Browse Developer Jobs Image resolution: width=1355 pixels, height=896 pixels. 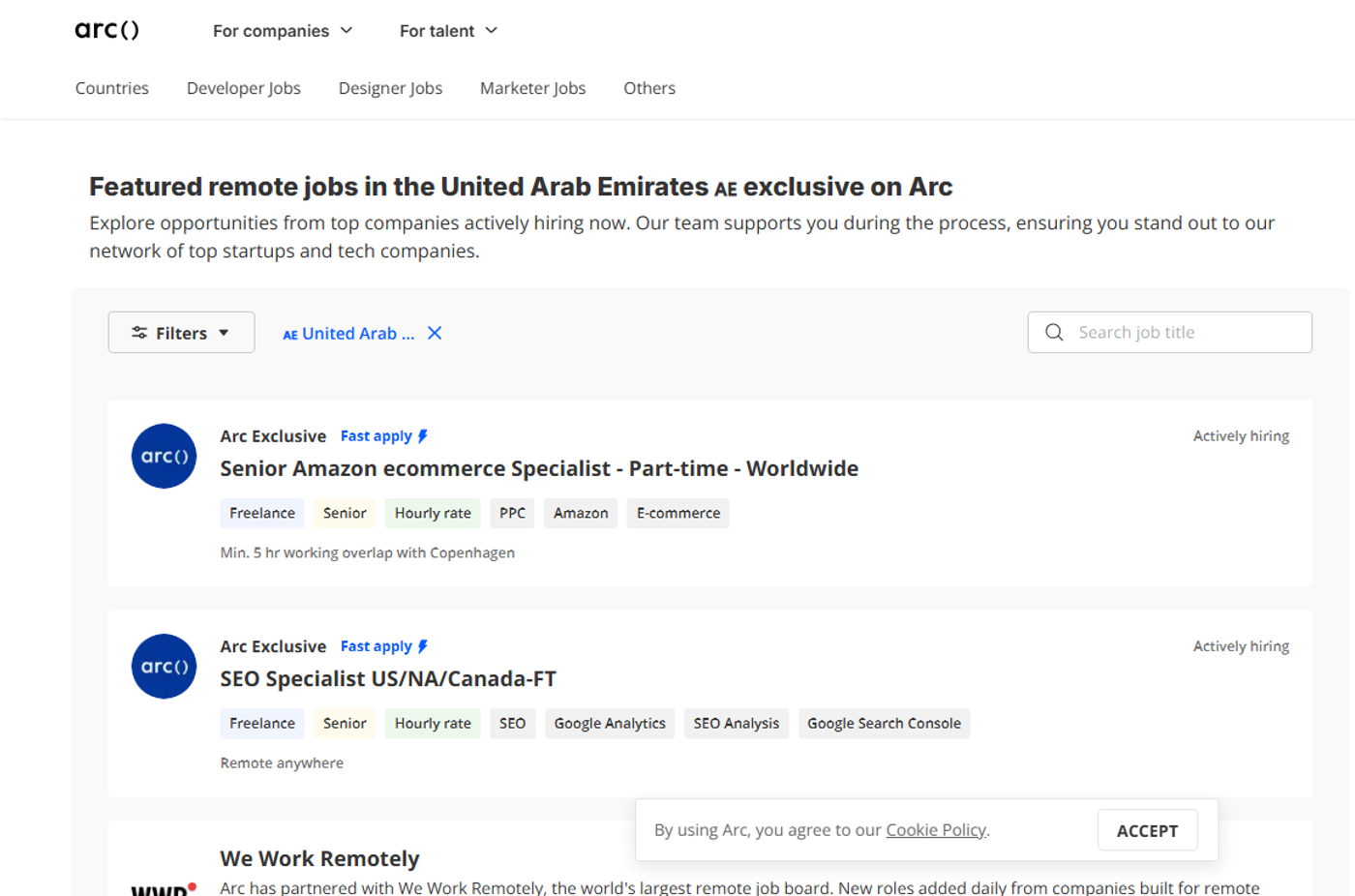(x=244, y=88)
